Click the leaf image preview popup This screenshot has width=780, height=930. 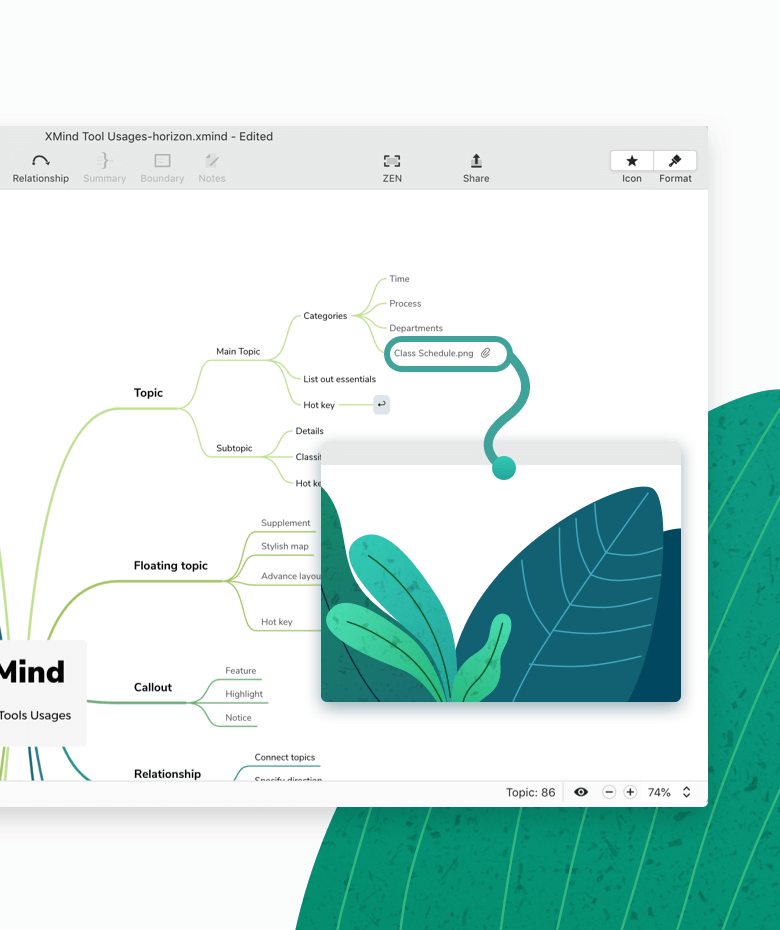[501, 572]
